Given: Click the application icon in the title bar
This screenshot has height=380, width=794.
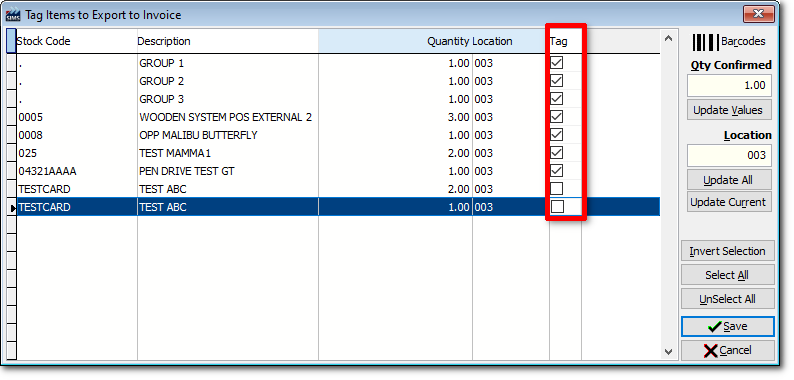Looking at the screenshot, I should point(13,15).
